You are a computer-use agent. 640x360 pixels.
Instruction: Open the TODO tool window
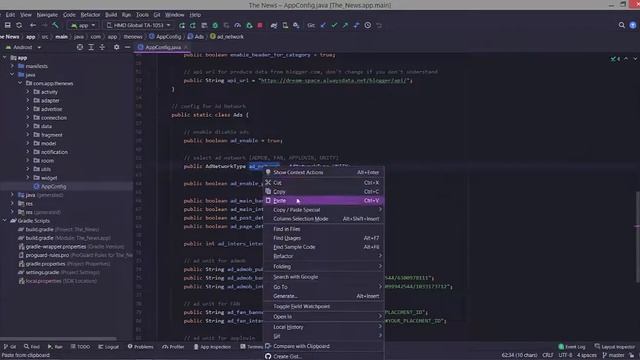80,347
